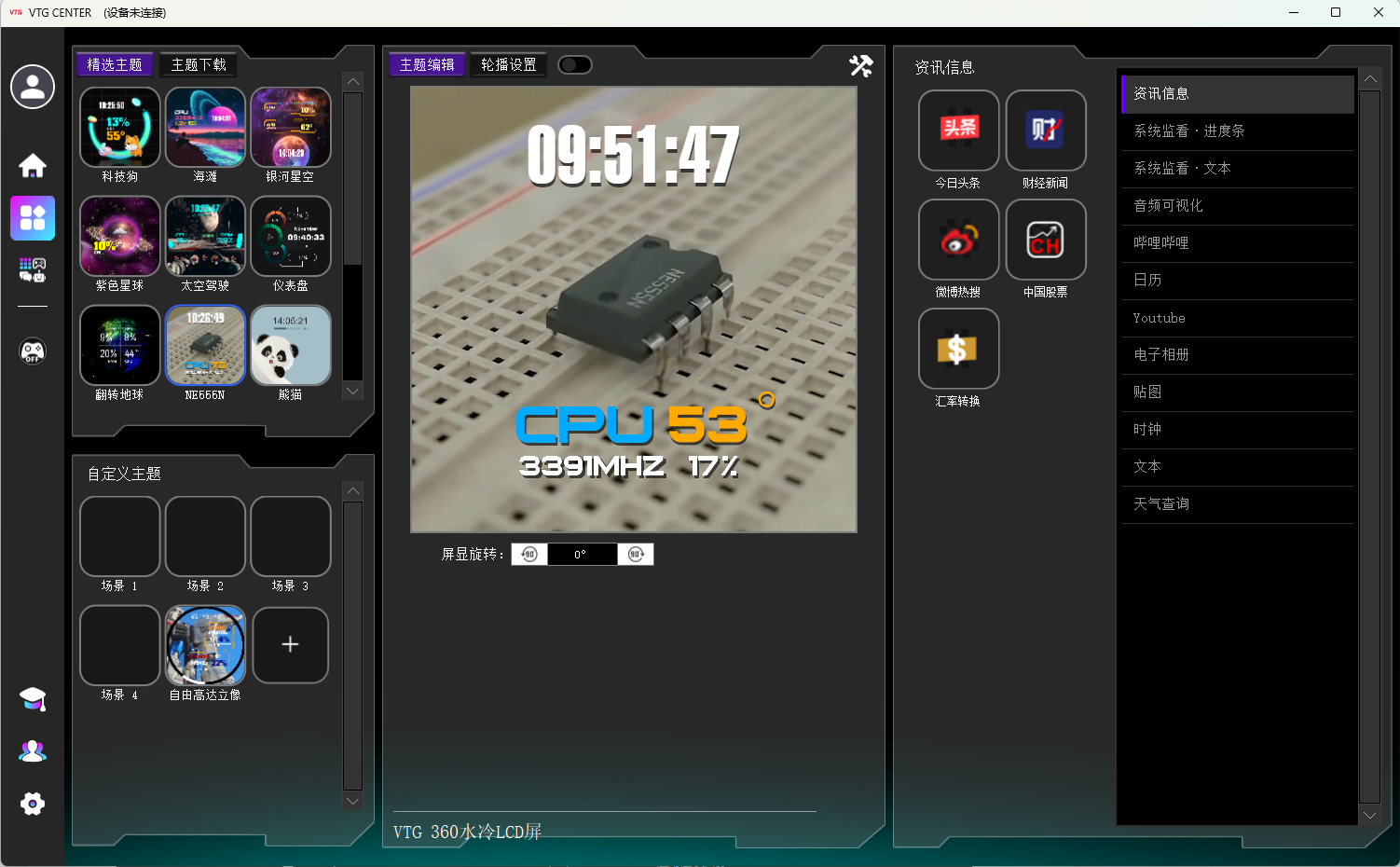Open the 微博热搜 Weibo widget icon
Screen dimensions: 1400x867
pos(958,240)
